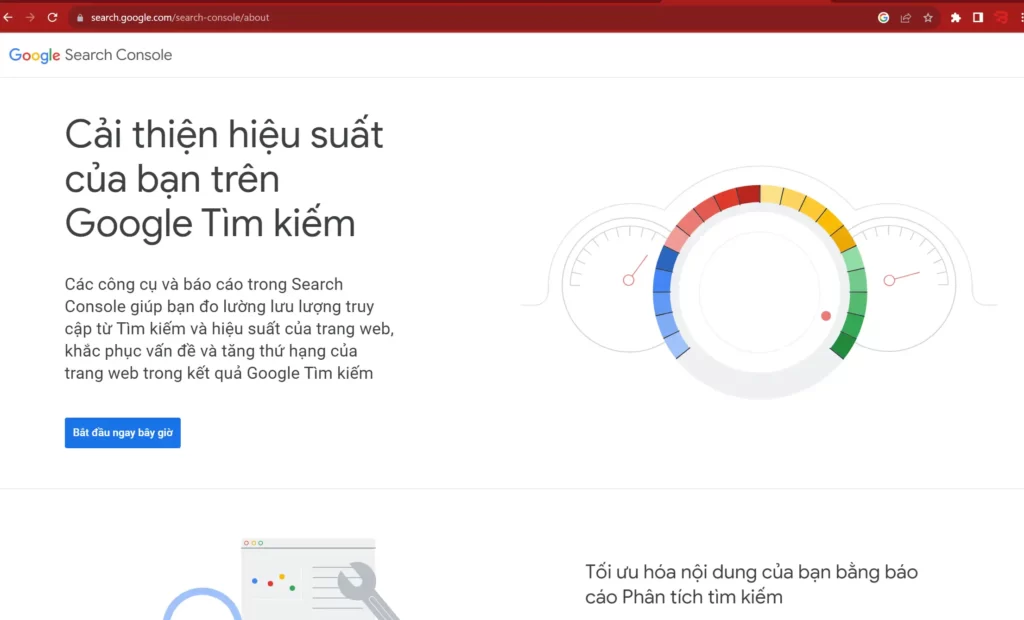View site information via lock icon
Image resolution: width=1024 pixels, height=620 pixels.
79,17
